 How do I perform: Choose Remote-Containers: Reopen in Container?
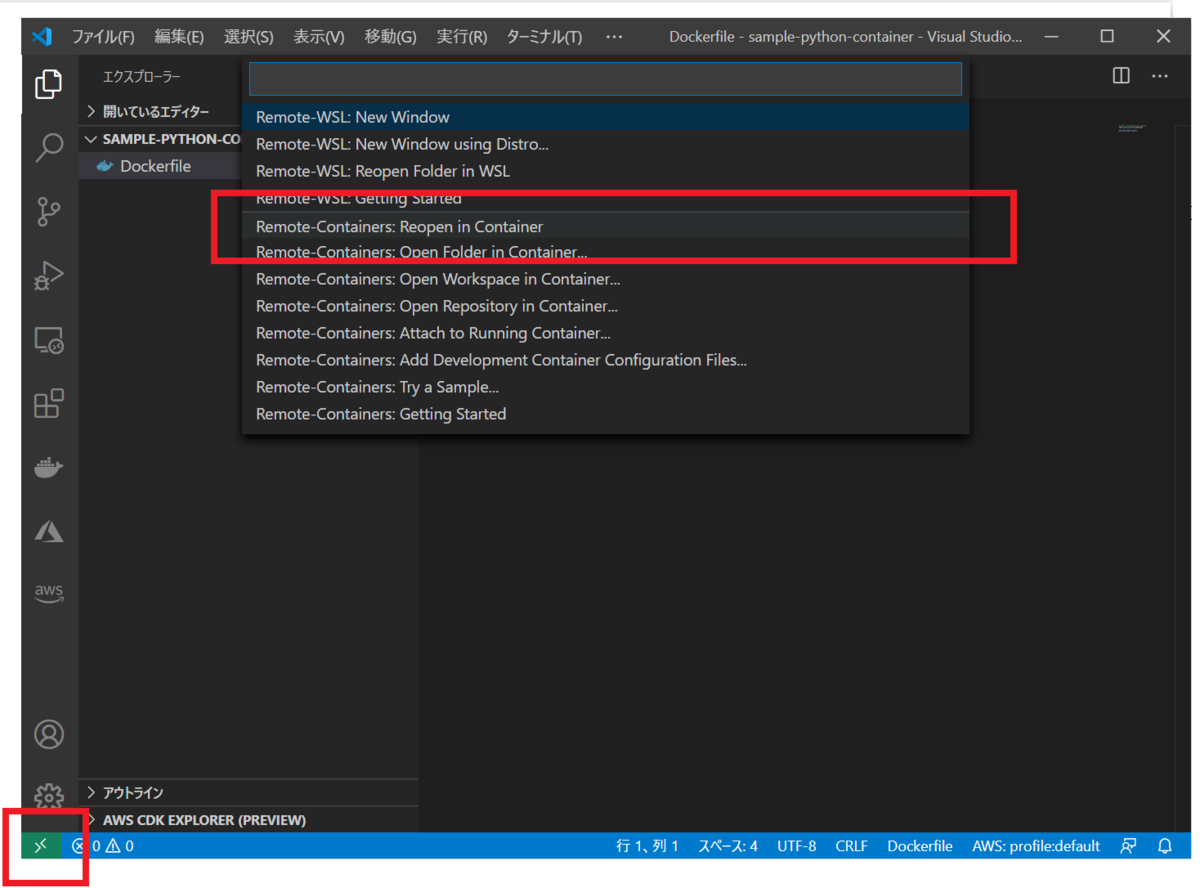[x=605, y=226]
